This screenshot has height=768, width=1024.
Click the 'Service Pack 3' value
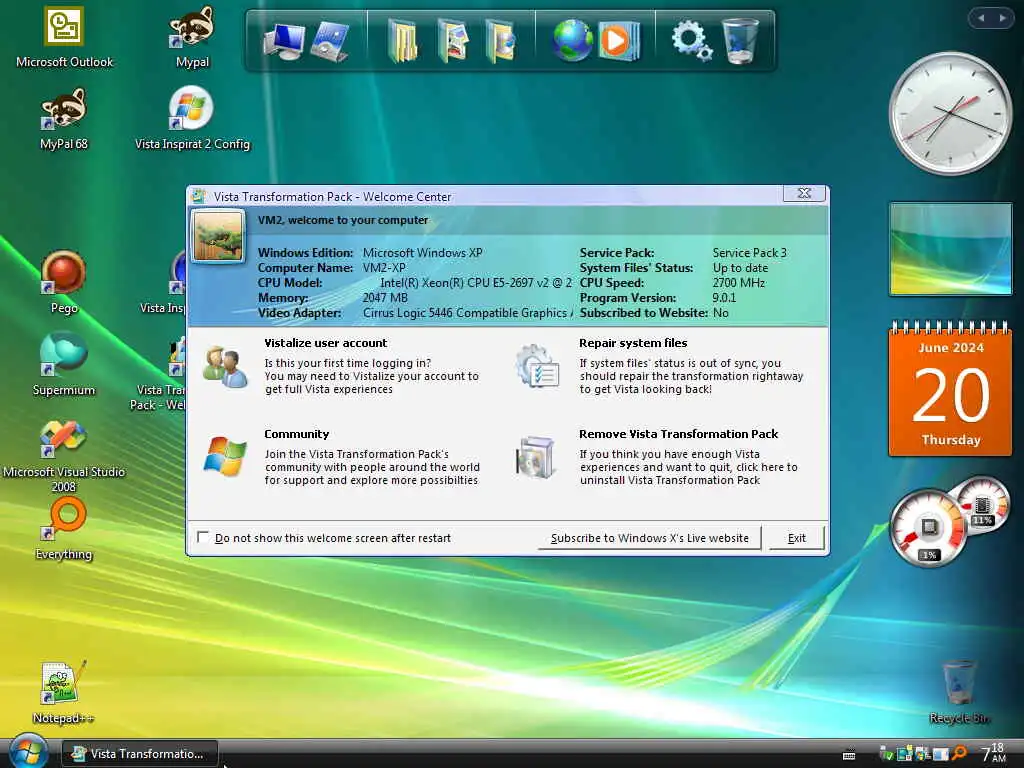749,253
